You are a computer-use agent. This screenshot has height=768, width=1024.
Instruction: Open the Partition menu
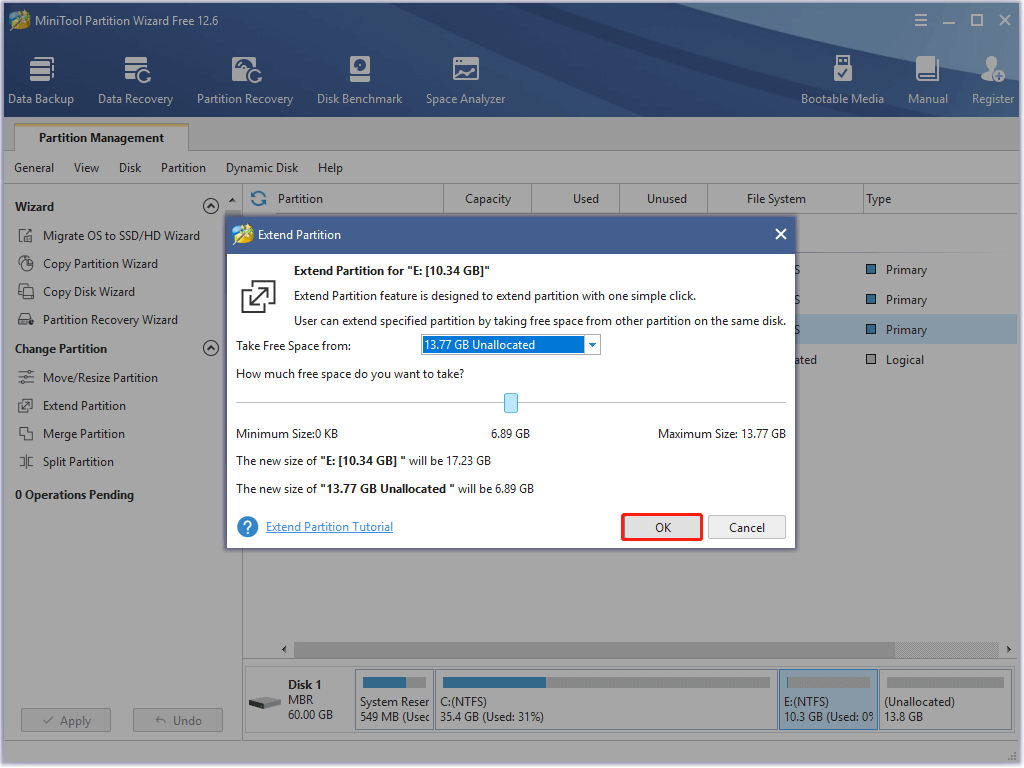pyautogui.click(x=184, y=168)
